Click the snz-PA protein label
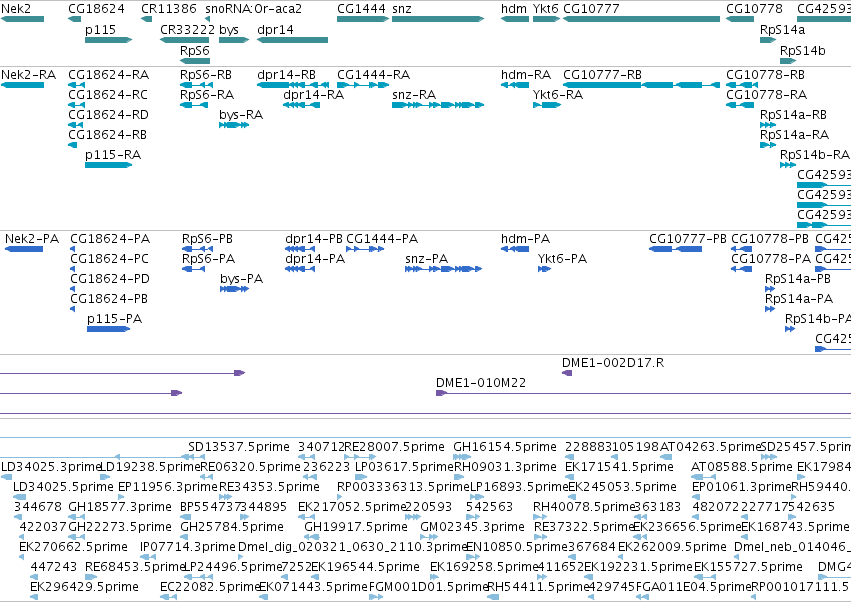The height and width of the screenshot is (602, 851). (427, 258)
